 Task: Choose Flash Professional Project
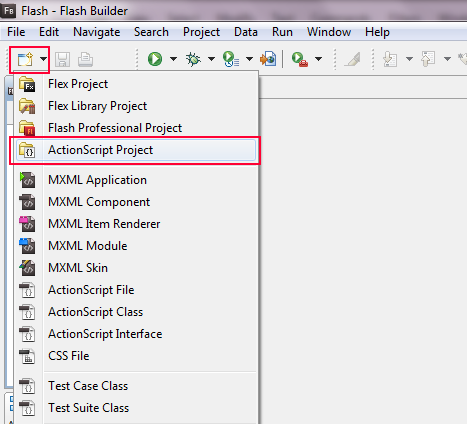[136, 128]
